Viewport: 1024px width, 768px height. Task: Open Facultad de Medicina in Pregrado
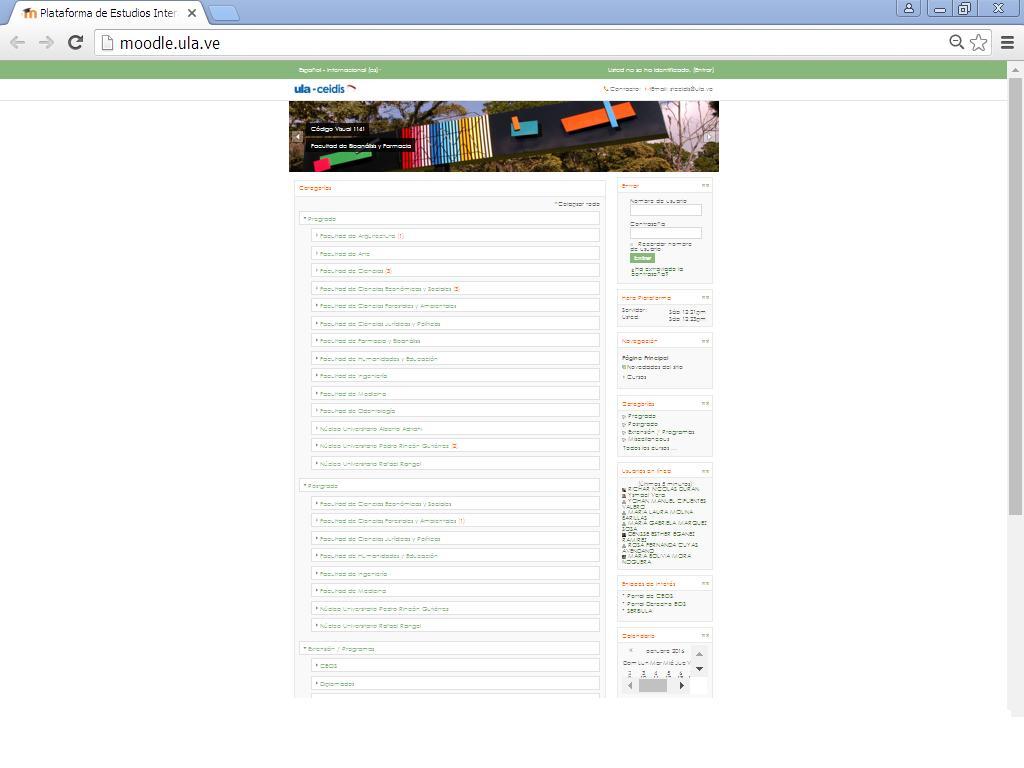click(353, 394)
